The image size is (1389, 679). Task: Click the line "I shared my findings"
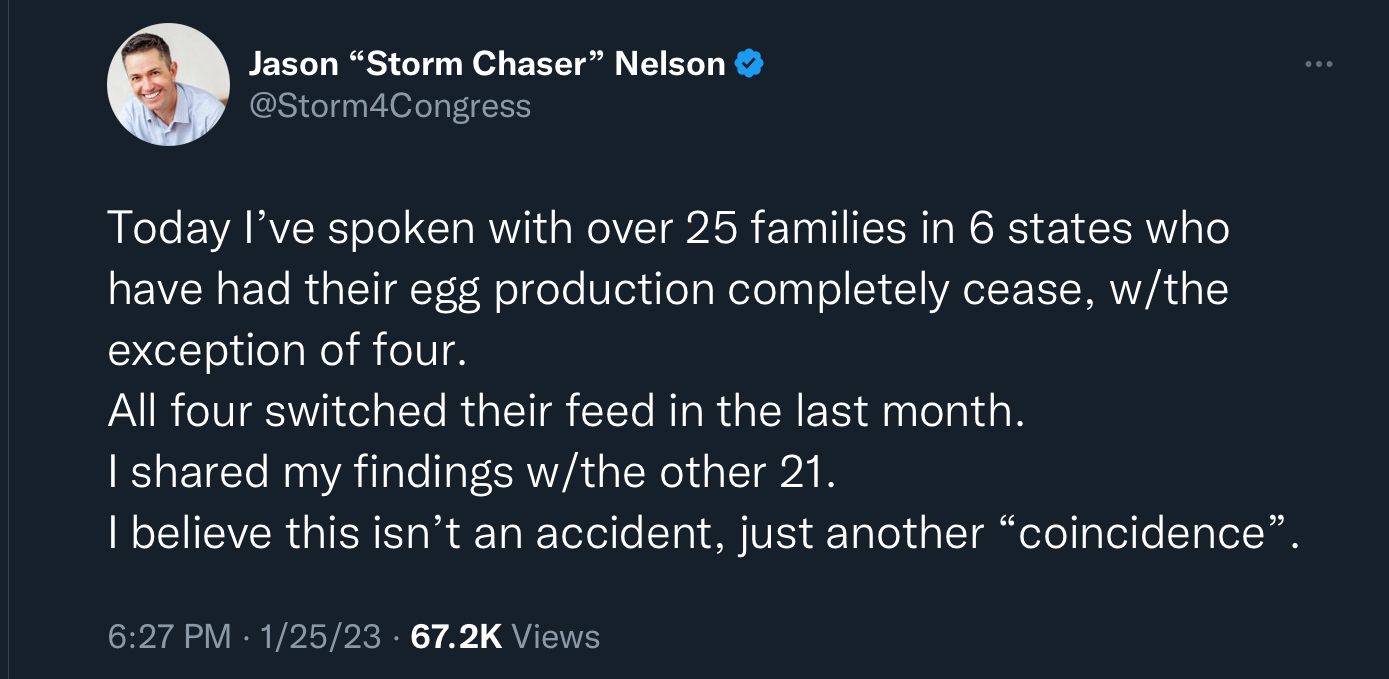470,472
